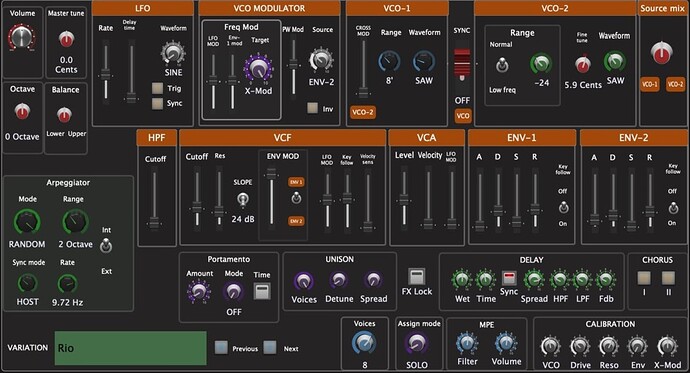Adjust the Master tune knob
Image resolution: width=690 pixels, height=373 pixels.
pyautogui.click(x=66, y=39)
